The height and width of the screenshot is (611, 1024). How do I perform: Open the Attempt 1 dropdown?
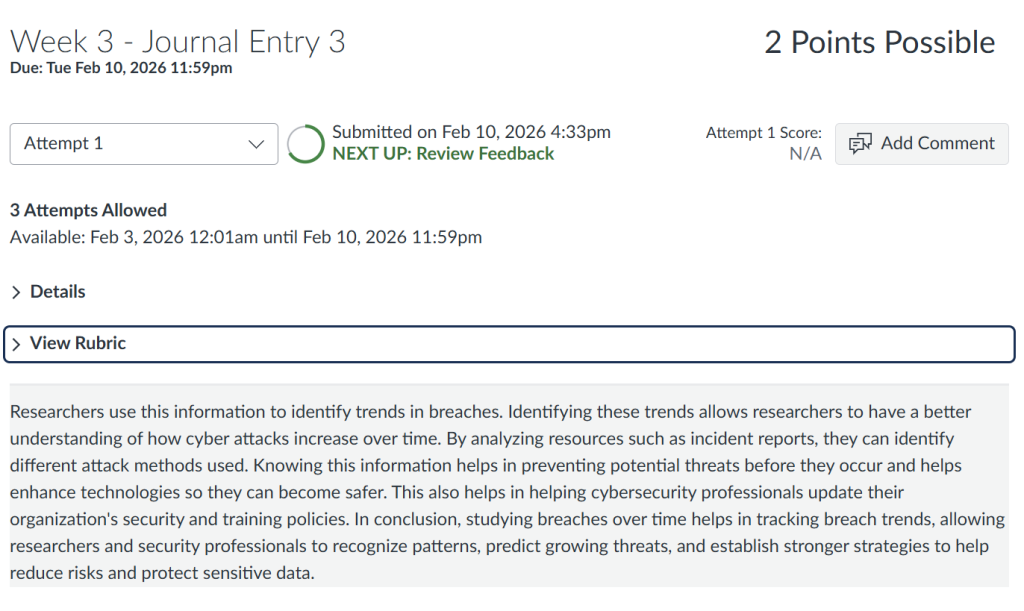point(144,144)
